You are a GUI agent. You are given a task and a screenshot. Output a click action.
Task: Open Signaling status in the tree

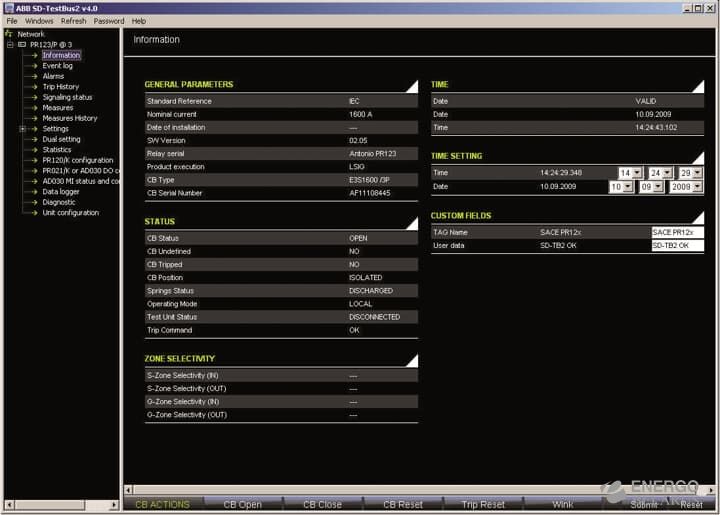[67, 97]
